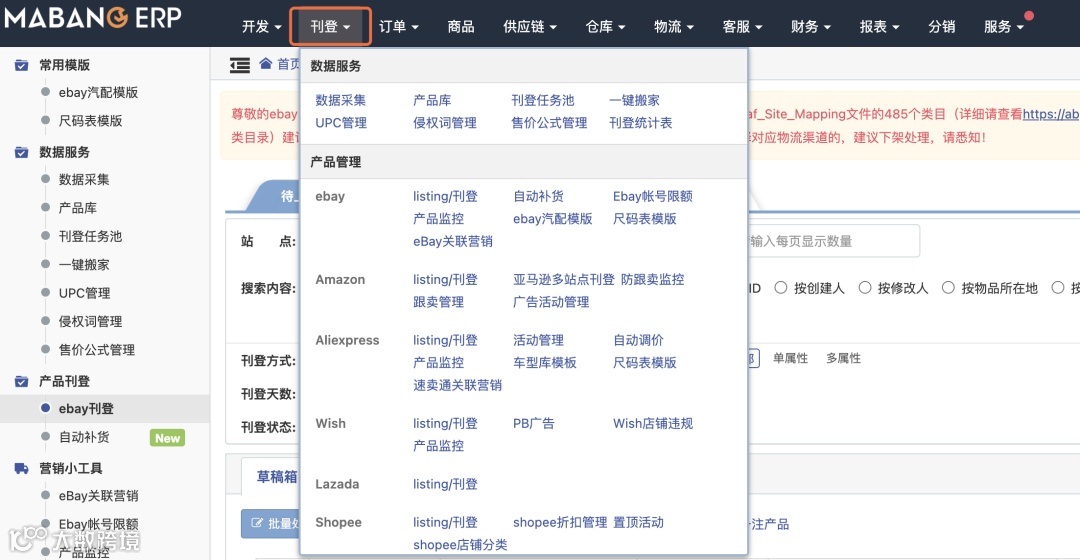Screen dimensions: 1080x560
Task: Open Shopee 置顶活动 link
Action: [638, 523]
